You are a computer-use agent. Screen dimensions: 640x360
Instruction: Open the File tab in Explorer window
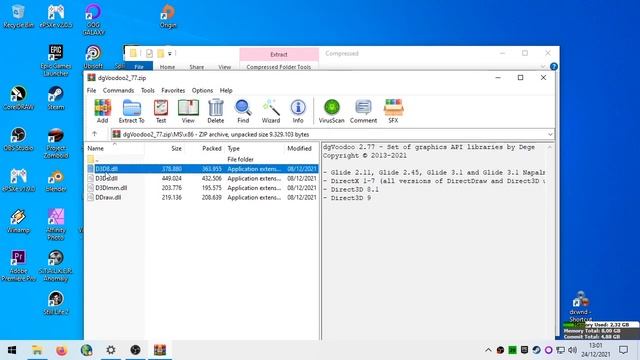click(139, 67)
